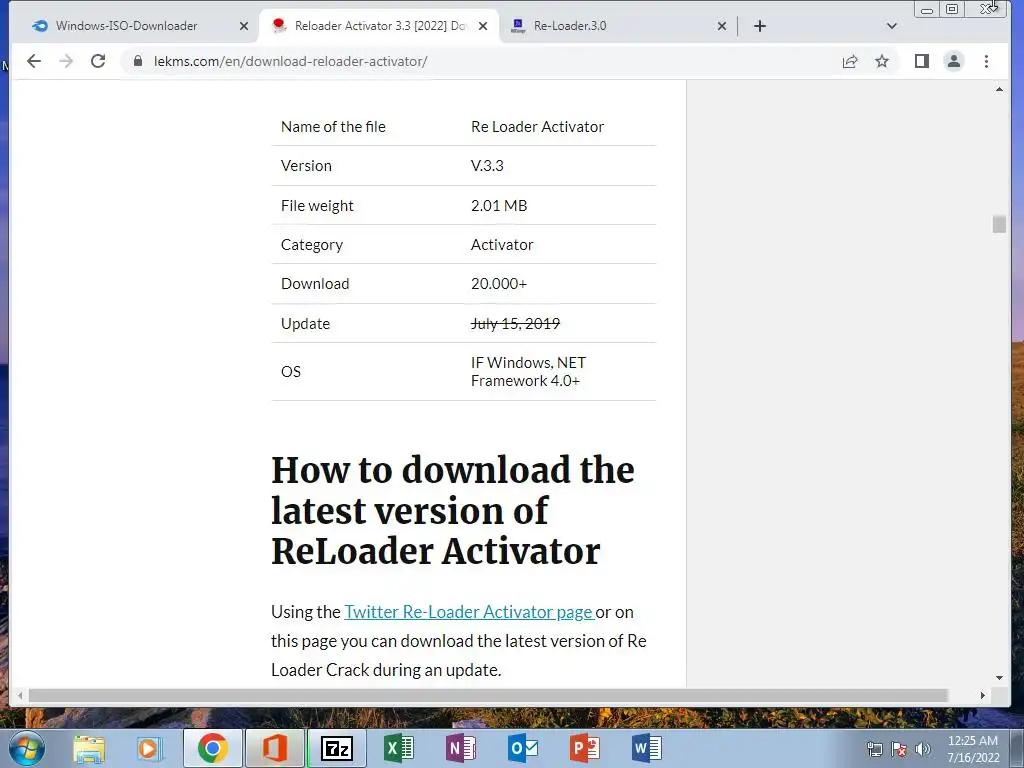The width and height of the screenshot is (1024, 768).
Task: Launch PowerPoint from the taskbar
Action: coord(584,748)
